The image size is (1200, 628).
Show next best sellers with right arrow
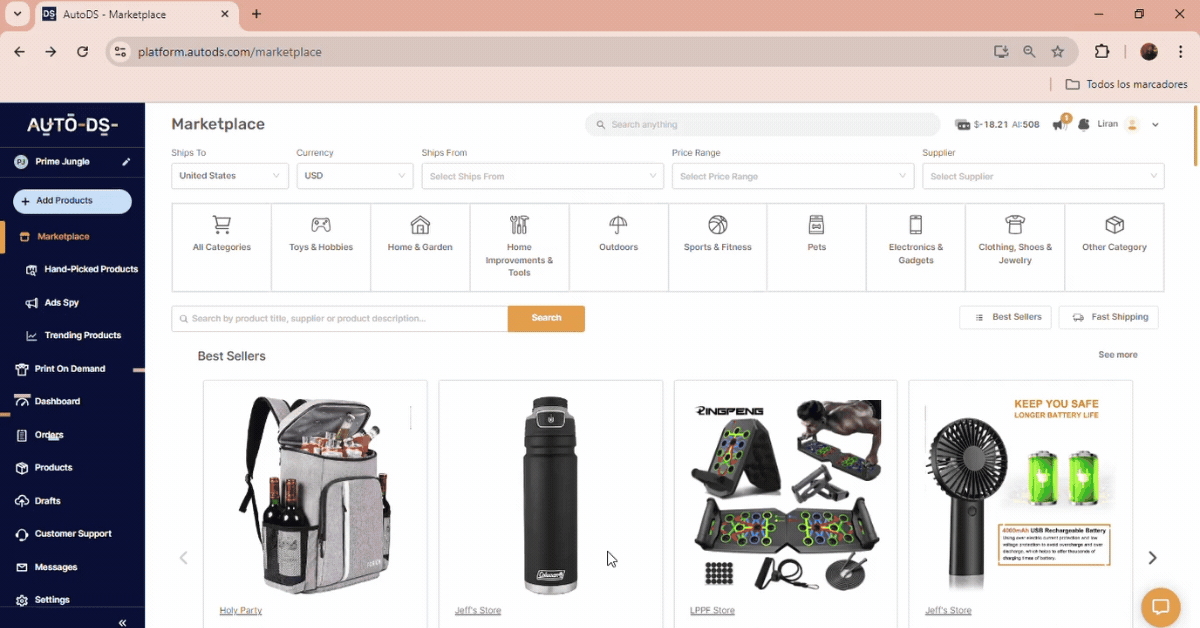pos(1152,558)
